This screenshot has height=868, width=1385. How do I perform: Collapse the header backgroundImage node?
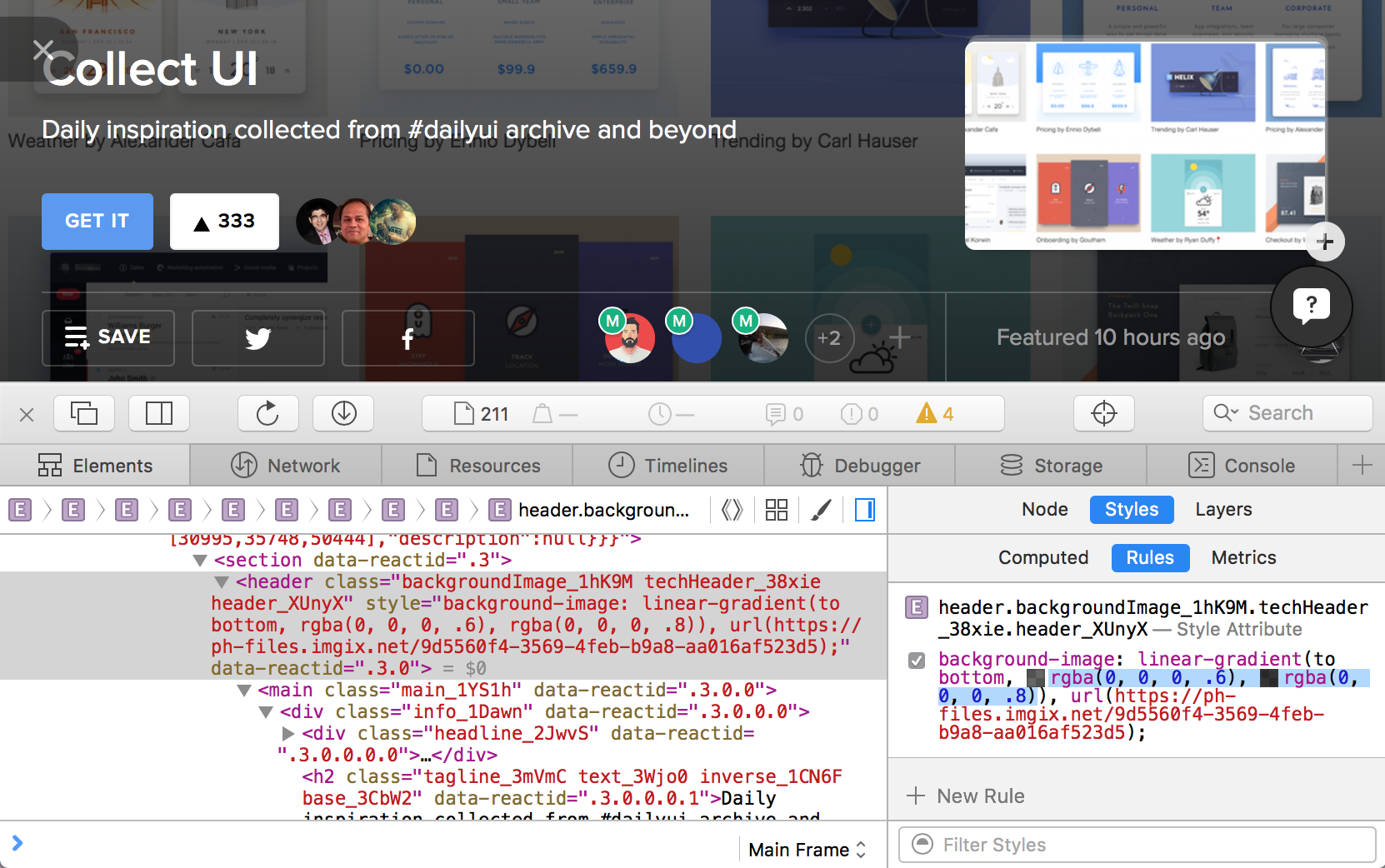pos(222,582)
